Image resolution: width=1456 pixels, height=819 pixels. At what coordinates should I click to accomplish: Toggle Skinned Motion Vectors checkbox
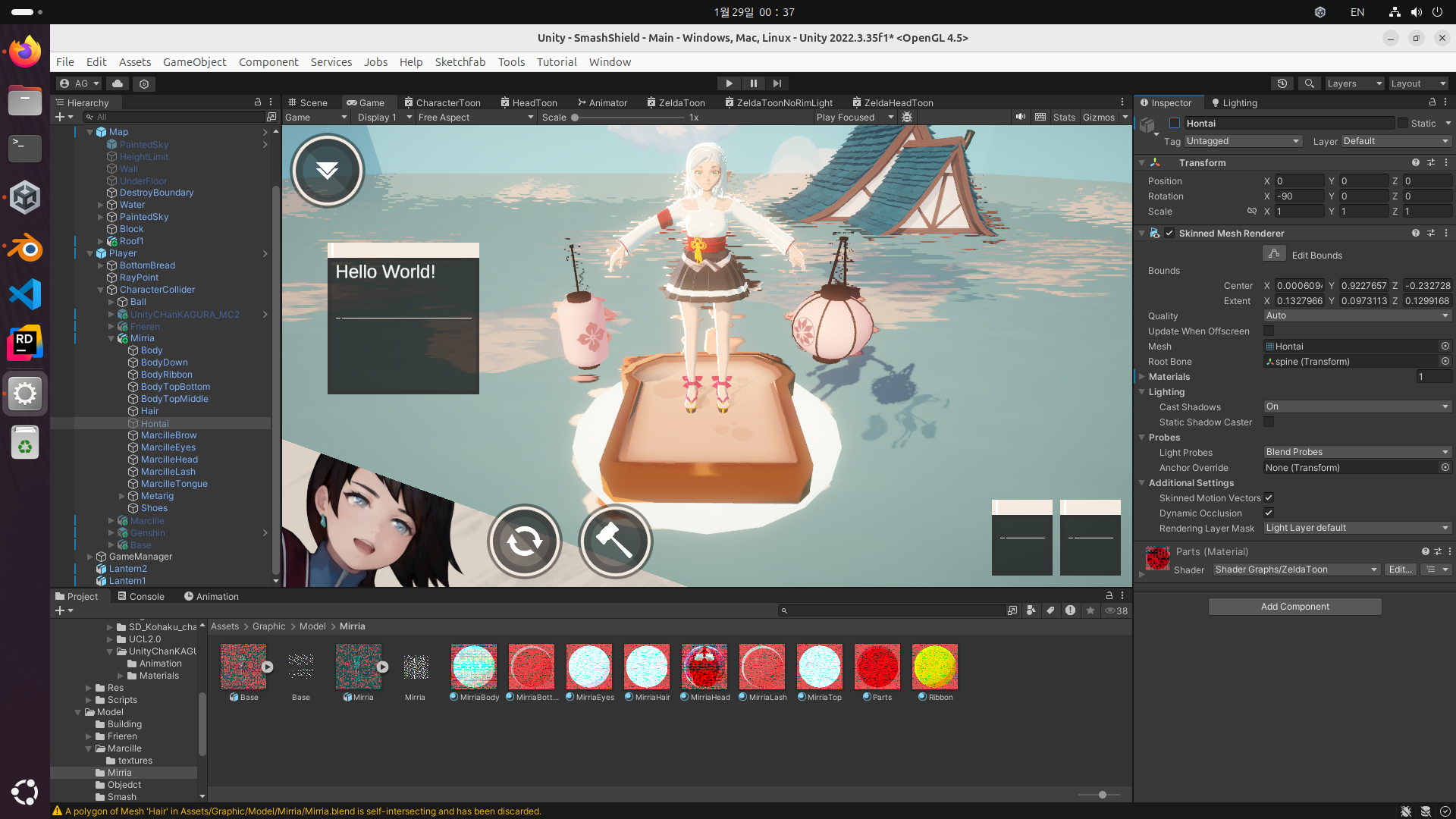click(1269, 497)
